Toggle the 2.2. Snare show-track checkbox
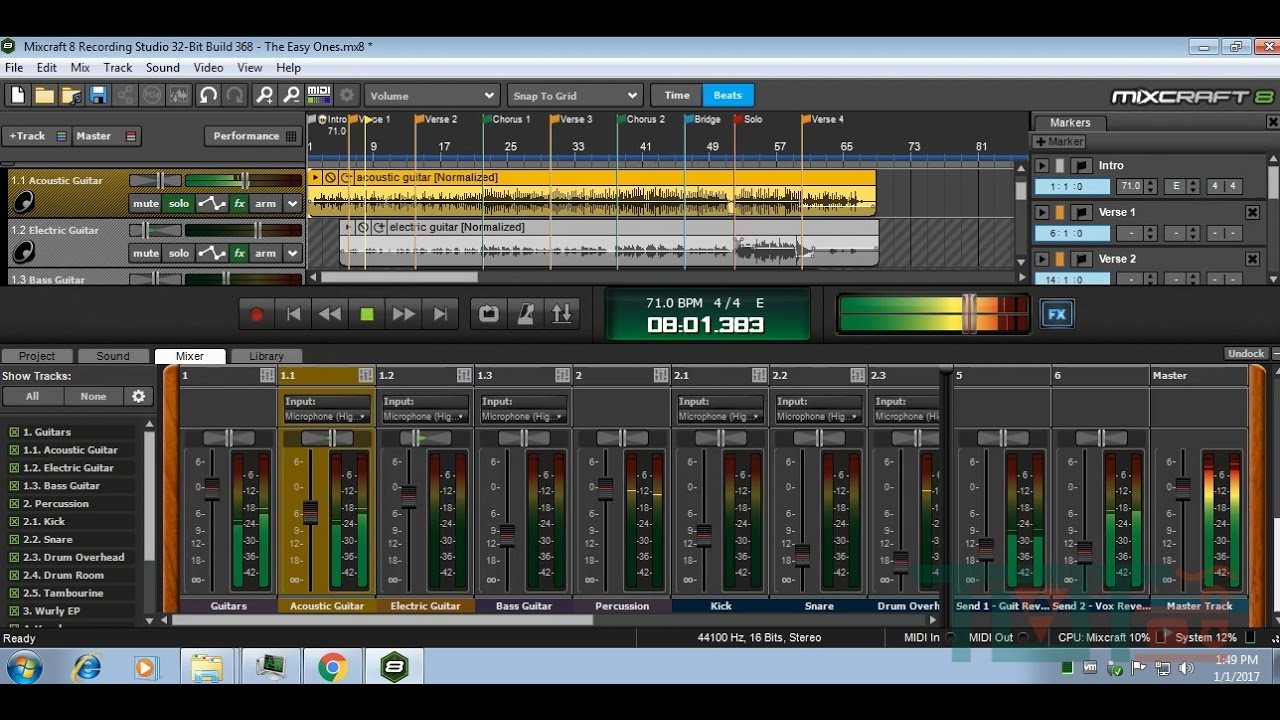The width and height of the screenshot is (1280, 720). [14, 540]
